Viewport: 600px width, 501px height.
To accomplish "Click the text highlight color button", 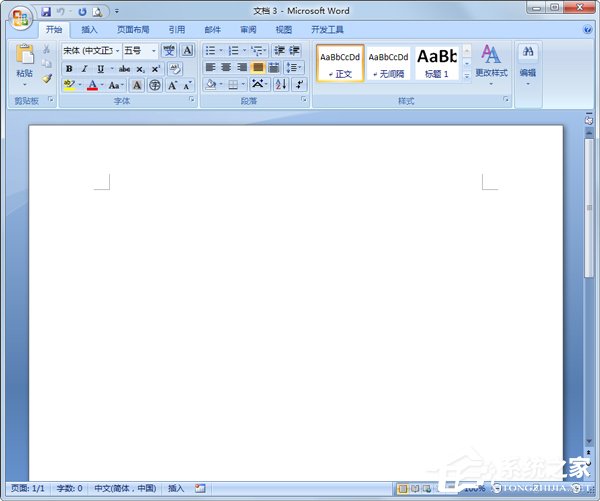I will pos(69,86).
